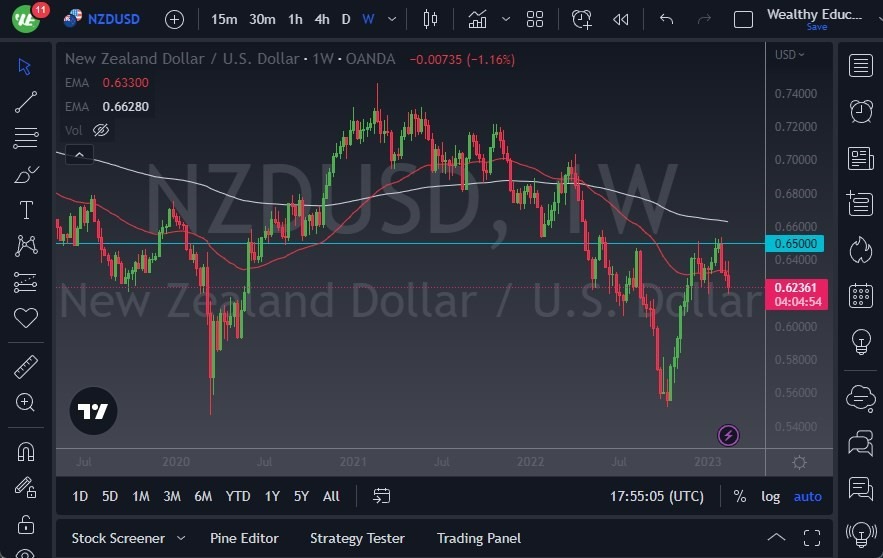Open public chats cloud panel
The height and width of the screenshot is (558, 883).
click(x=860, y=398)
